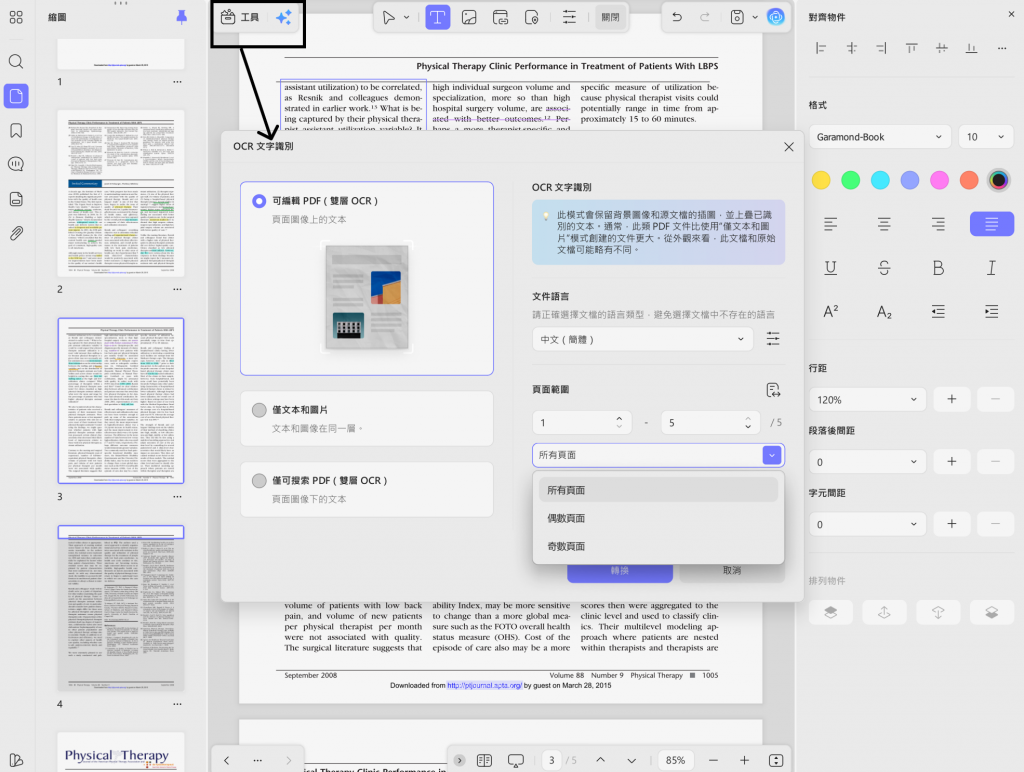Screen dimensions: 1024x772
Task: Open OCR language settings sliders icon
Action: tap(773, 339)
